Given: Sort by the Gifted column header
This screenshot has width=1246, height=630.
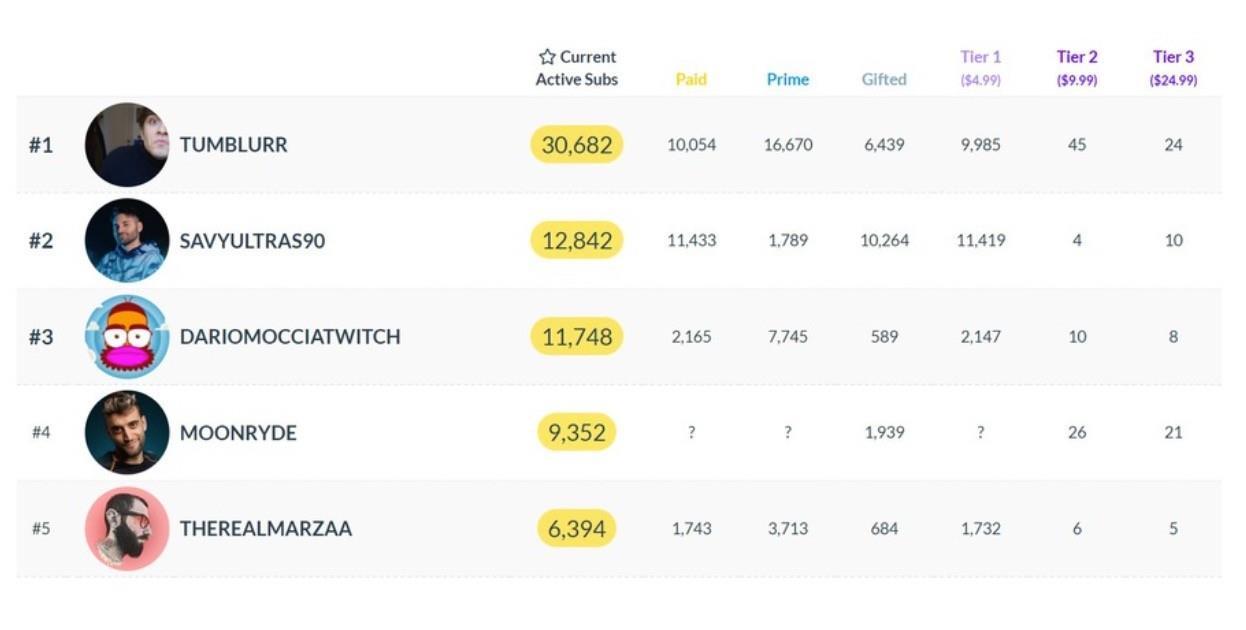Looking at the screenshot, I should click(884, 80).
